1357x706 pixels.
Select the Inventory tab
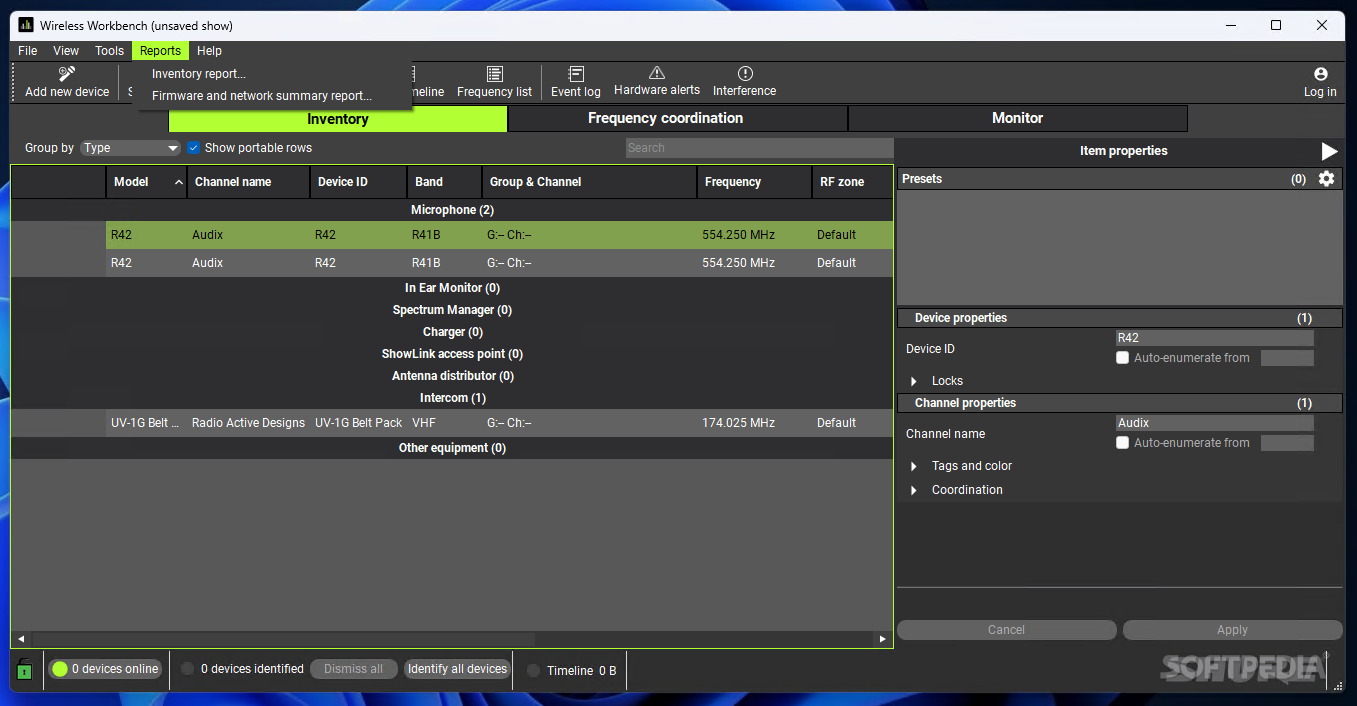[338, 119]
